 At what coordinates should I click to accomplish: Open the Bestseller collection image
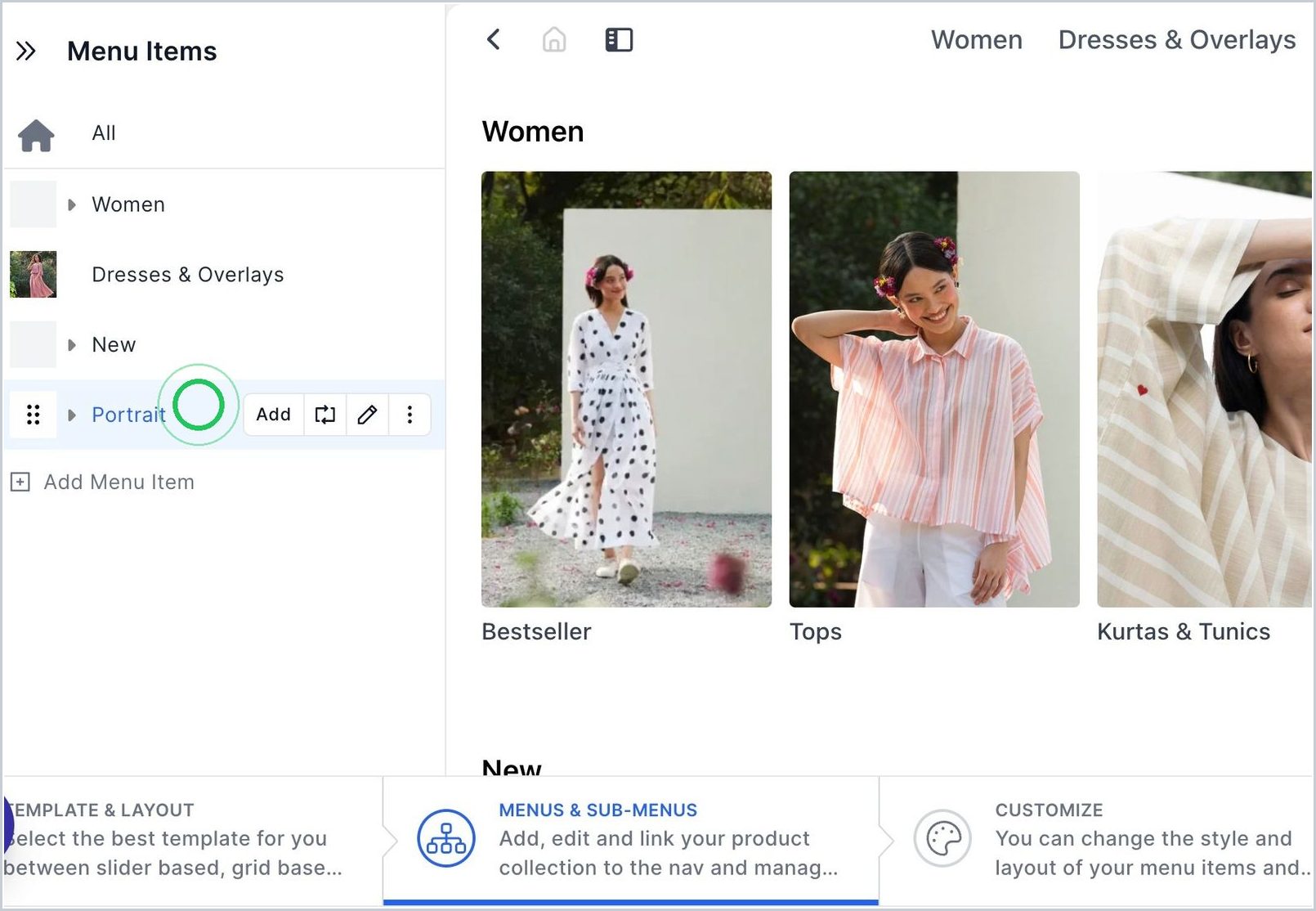tap(626, 389)
